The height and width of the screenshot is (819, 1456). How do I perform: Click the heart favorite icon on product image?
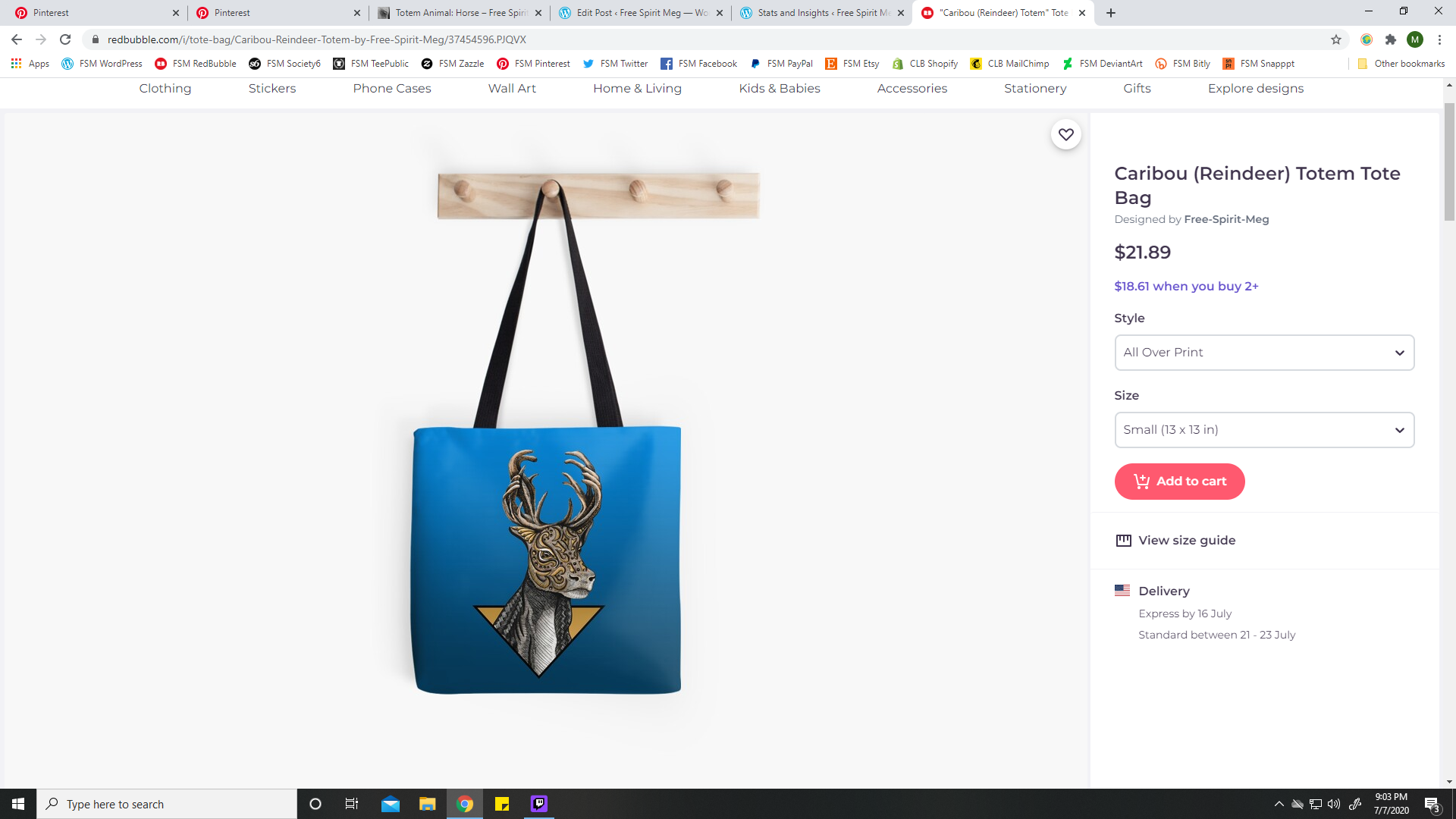(1065, 134)
